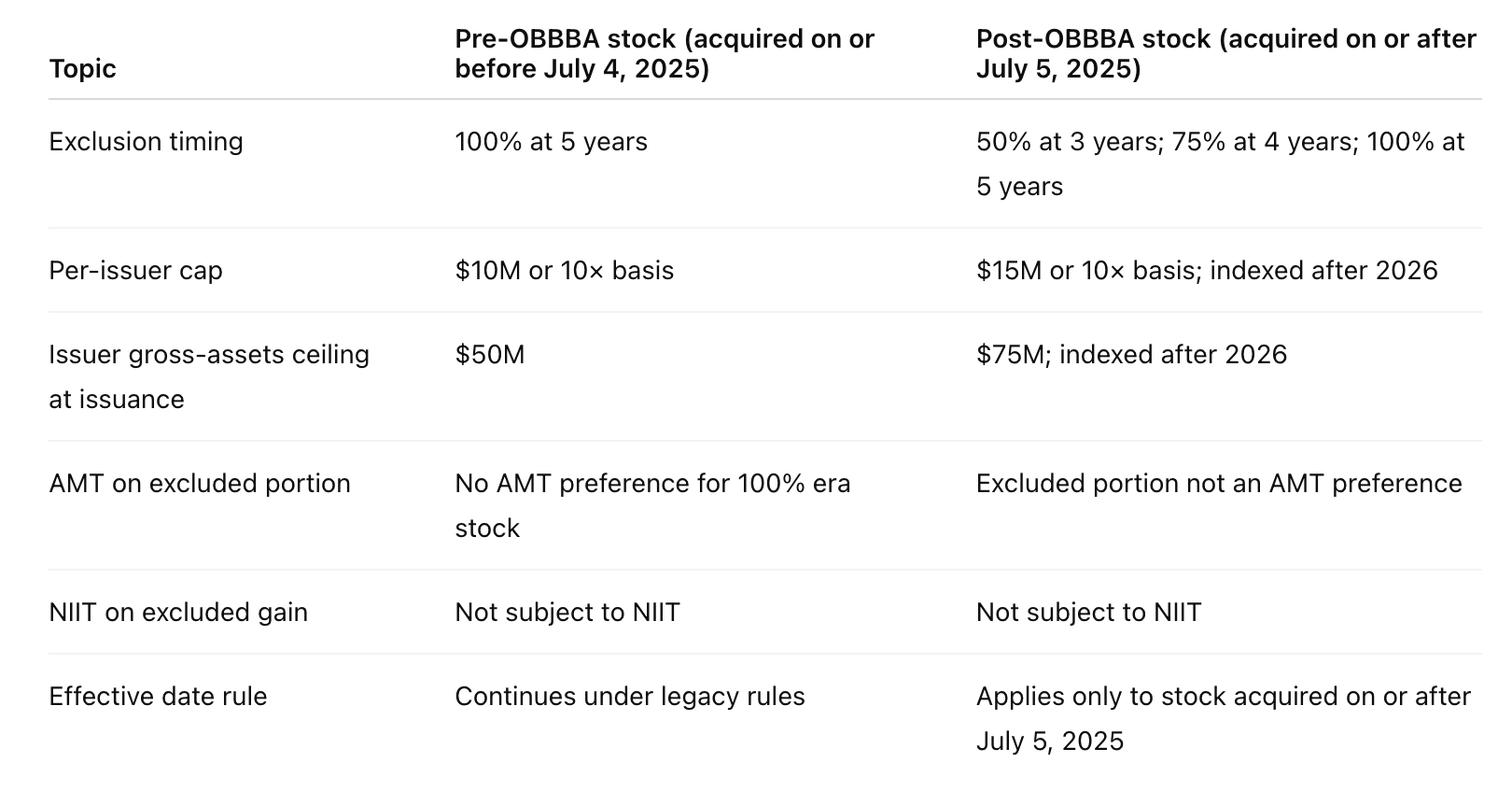The image size is (1512, 805).
Task: Click the Per-issuer cap row label
Action: pos(135,271)
